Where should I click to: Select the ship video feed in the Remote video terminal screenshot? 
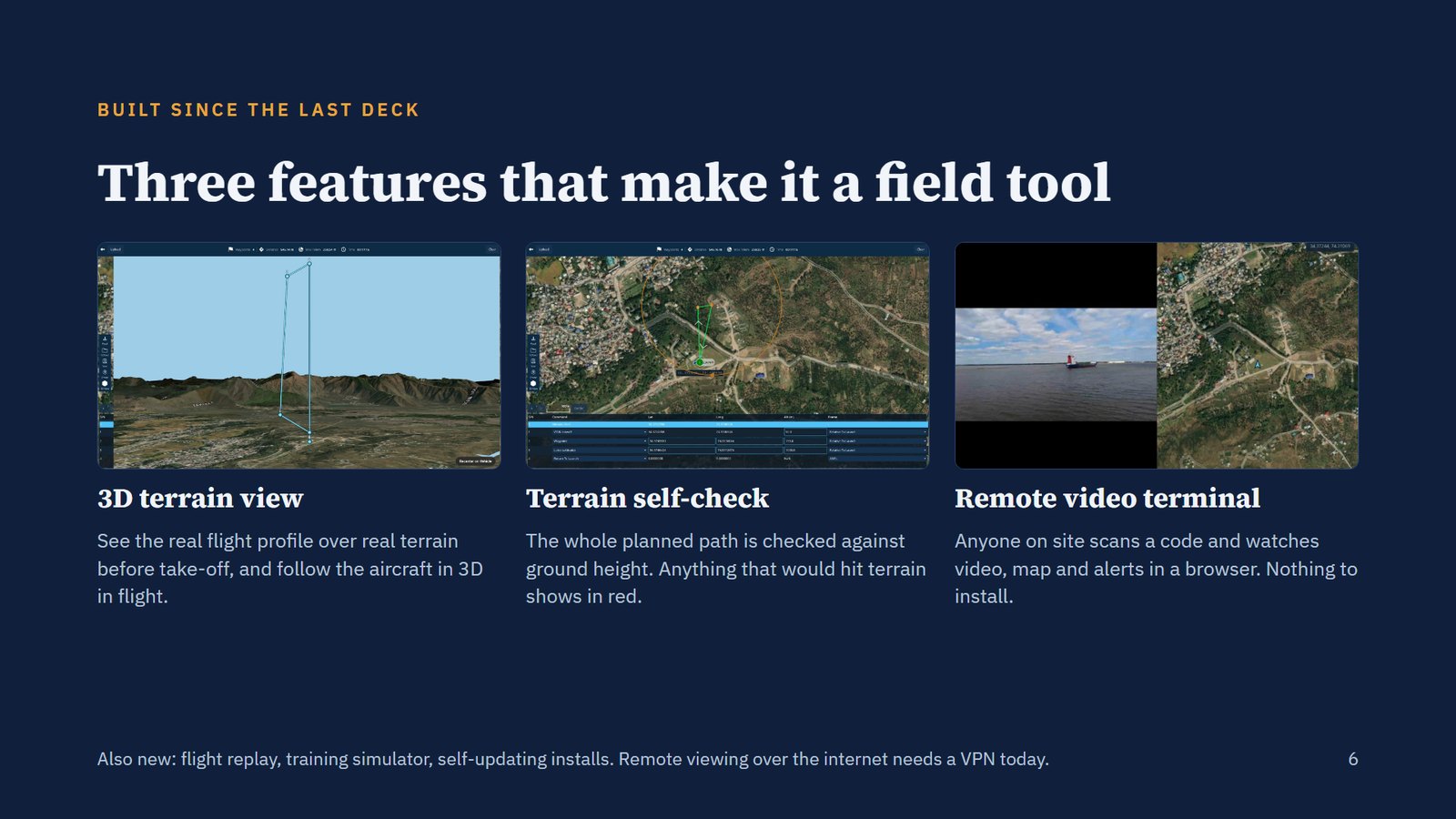1056,364
